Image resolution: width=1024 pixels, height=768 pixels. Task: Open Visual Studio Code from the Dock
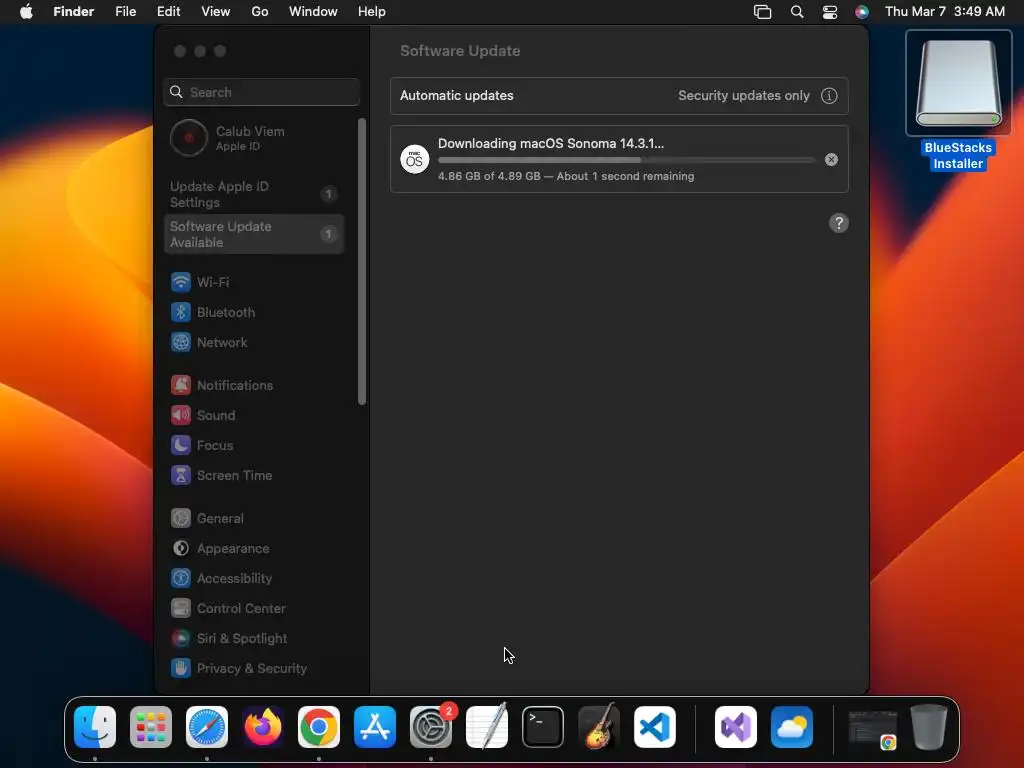[654, 727]
